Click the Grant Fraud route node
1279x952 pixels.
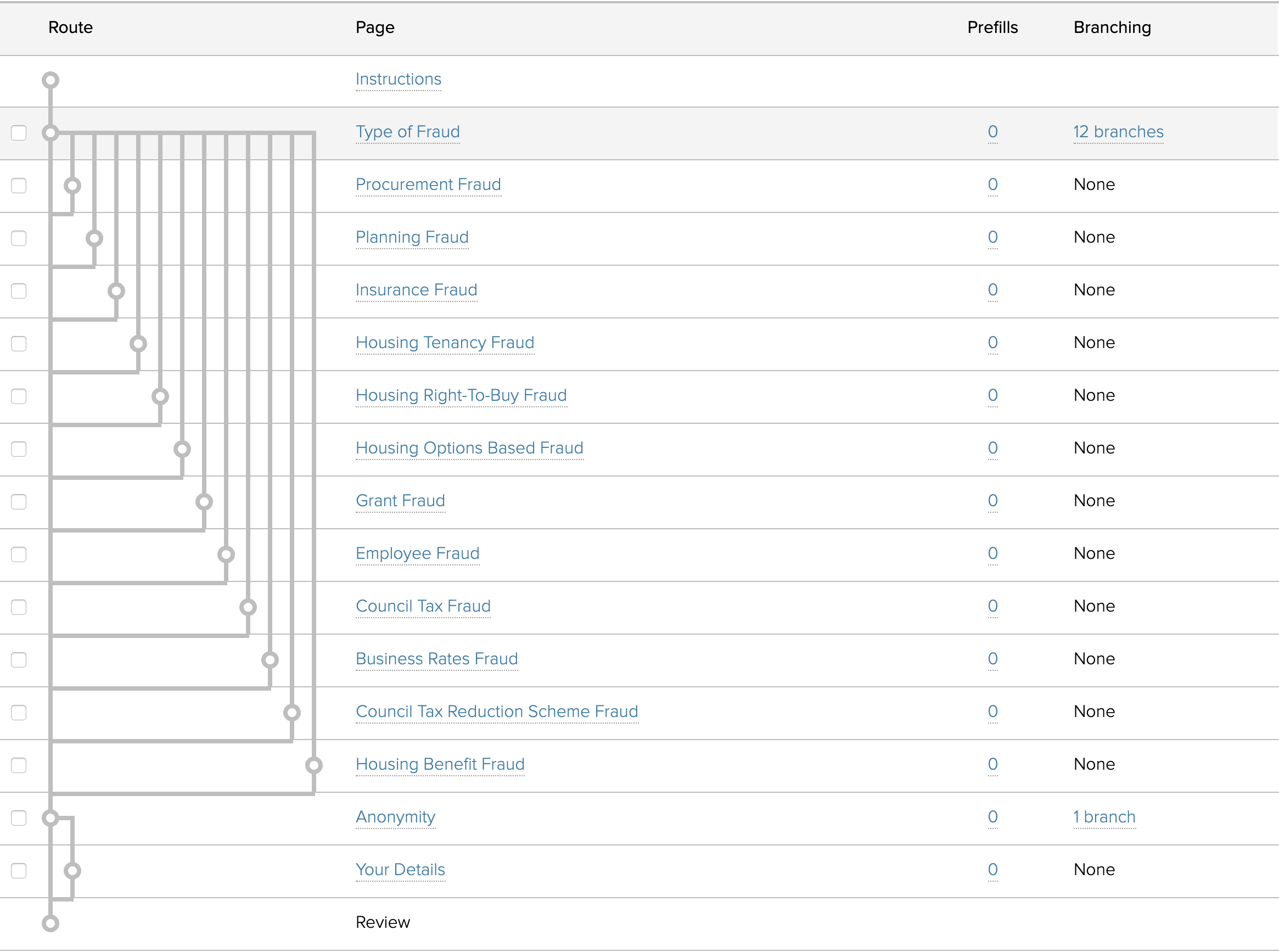pos(204,501)
